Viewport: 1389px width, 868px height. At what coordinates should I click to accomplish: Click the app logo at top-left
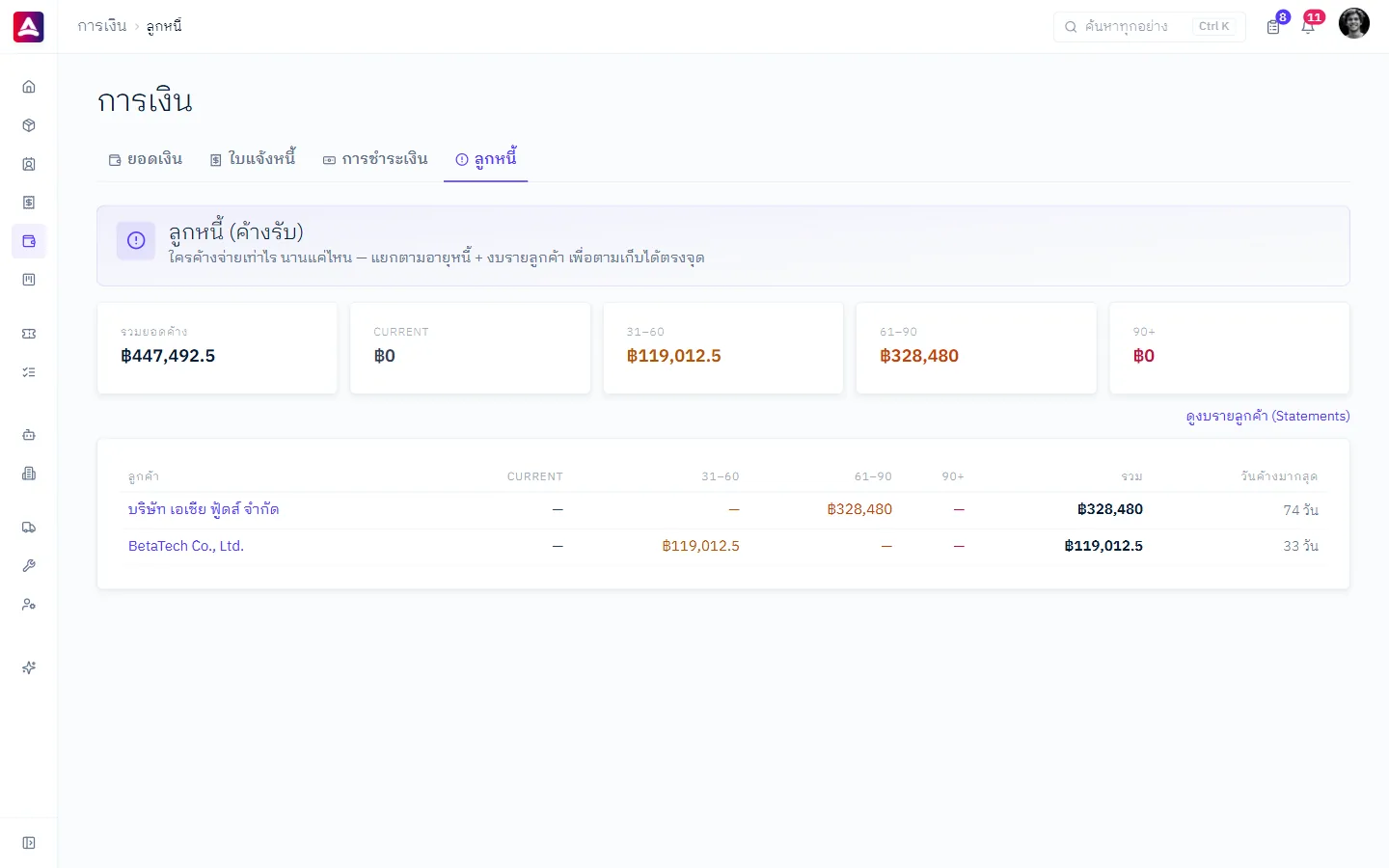pyautogui.click(x=29, y=27)
